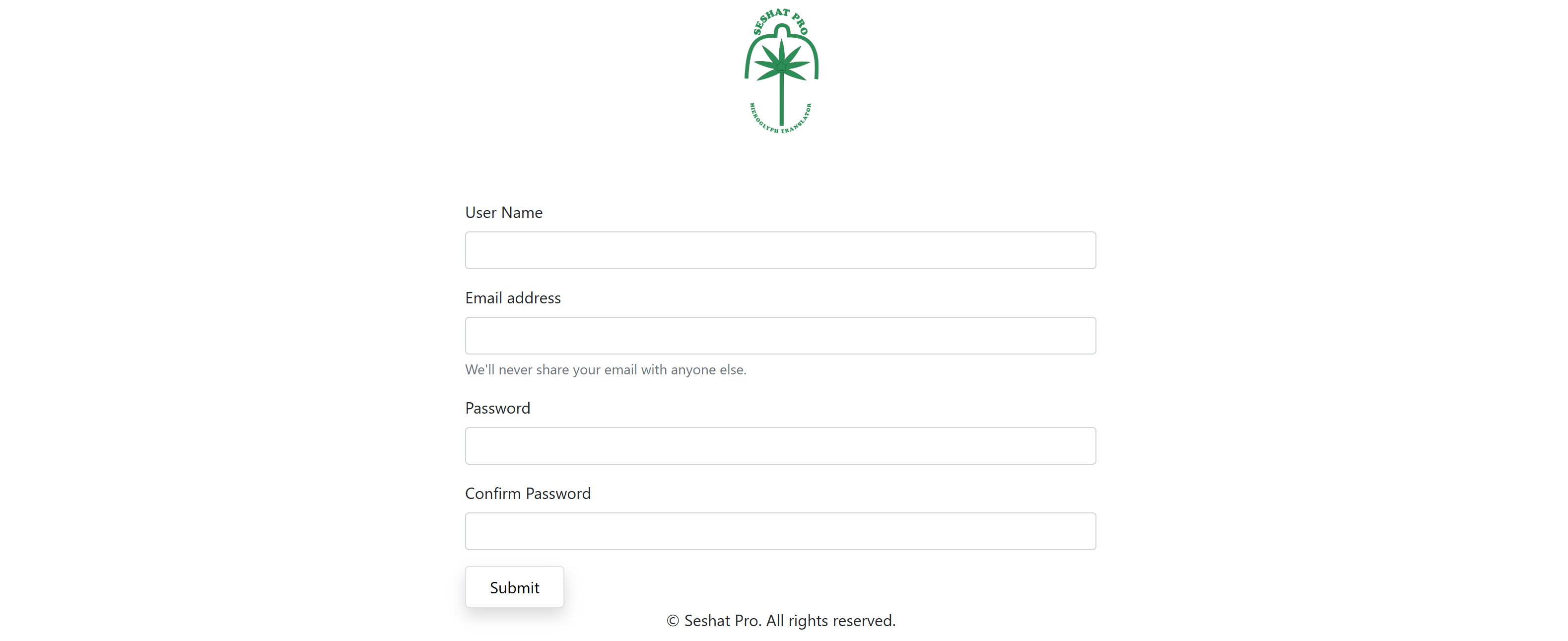Viewport: 1568px width, 641px height.
Task: Click the green stem of the logo
Action: (x=781, y=100)
